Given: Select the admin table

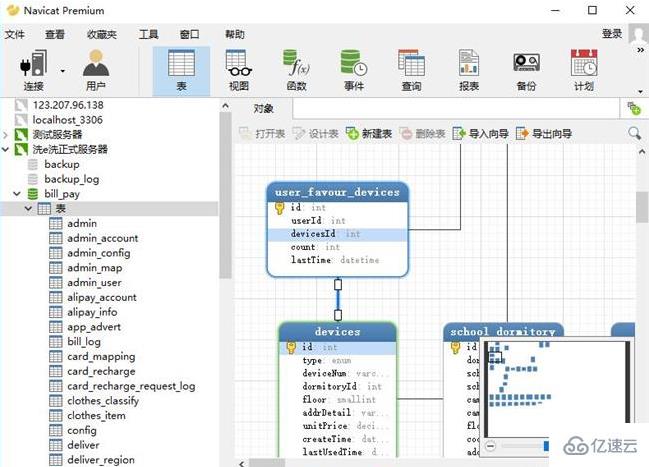Looking at the screenshot, I should click(82, 224).
